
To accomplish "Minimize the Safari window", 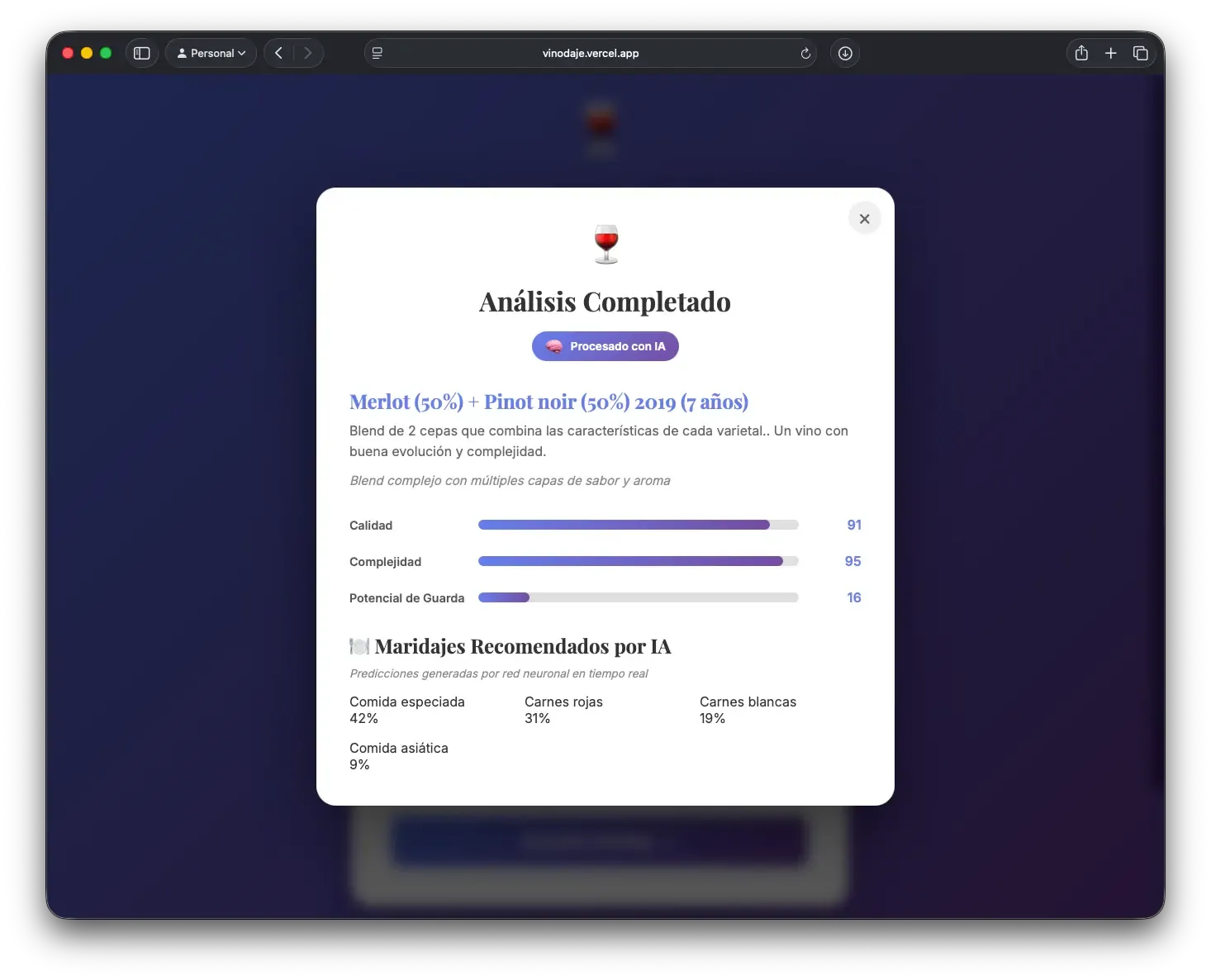I will 87,53.
